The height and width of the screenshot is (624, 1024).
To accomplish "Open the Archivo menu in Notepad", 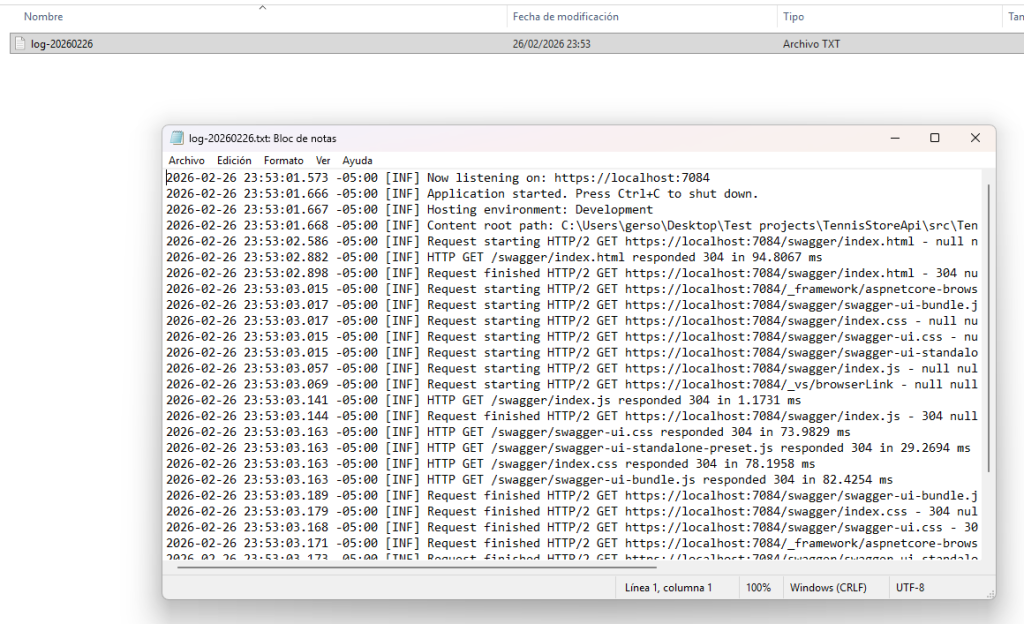I will tap(186, 161).
